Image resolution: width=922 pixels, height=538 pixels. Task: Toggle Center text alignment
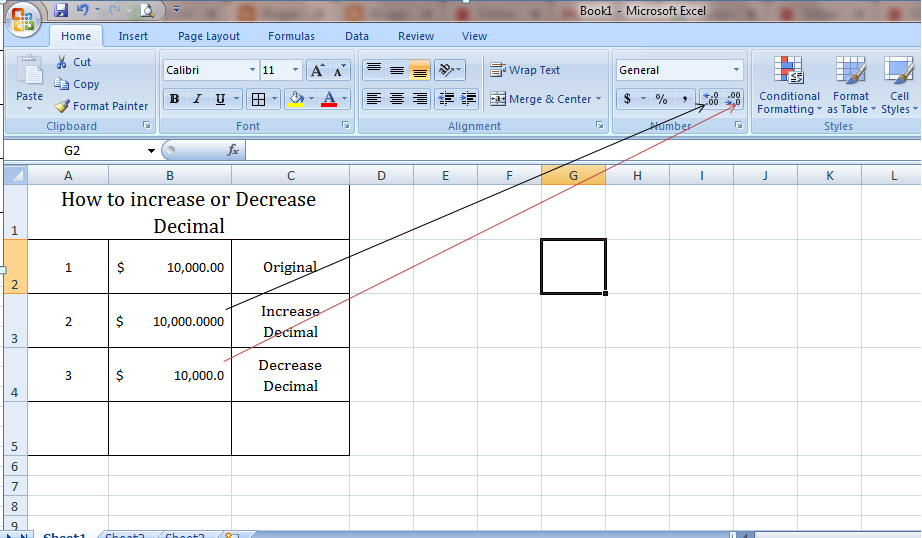(397, 99)
